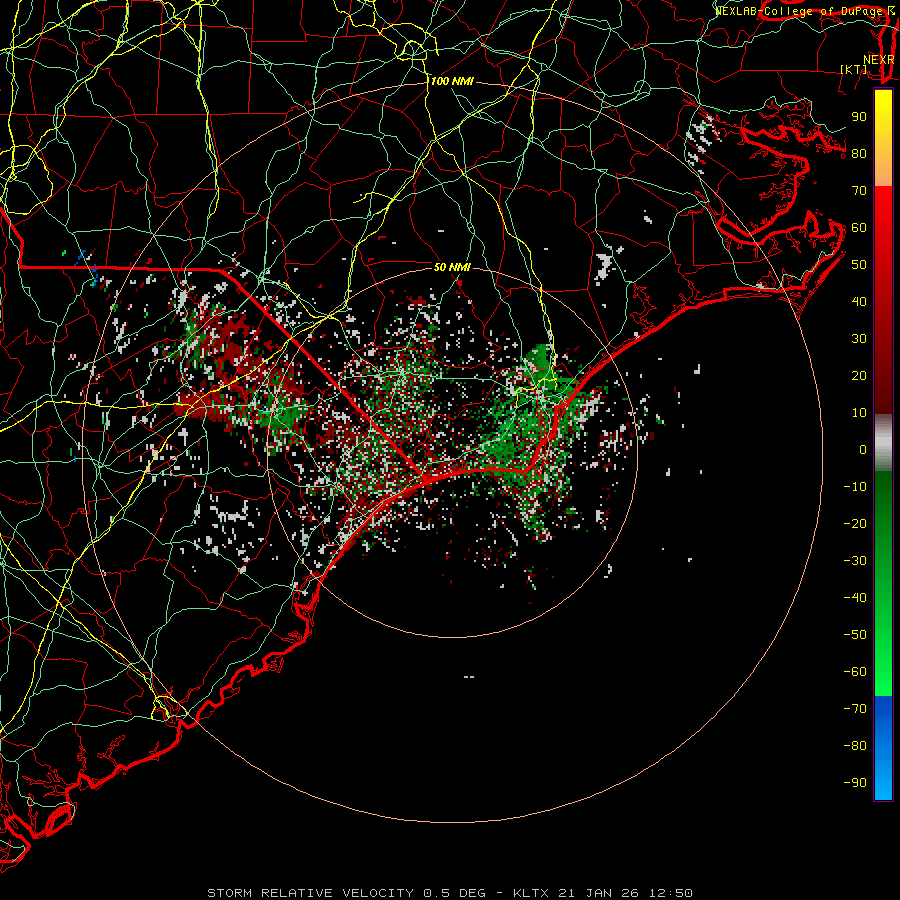The height and width of the screenshot is (900, 900).
Task: Select the -60 value on the velocity scale
Action: (855, 672)
